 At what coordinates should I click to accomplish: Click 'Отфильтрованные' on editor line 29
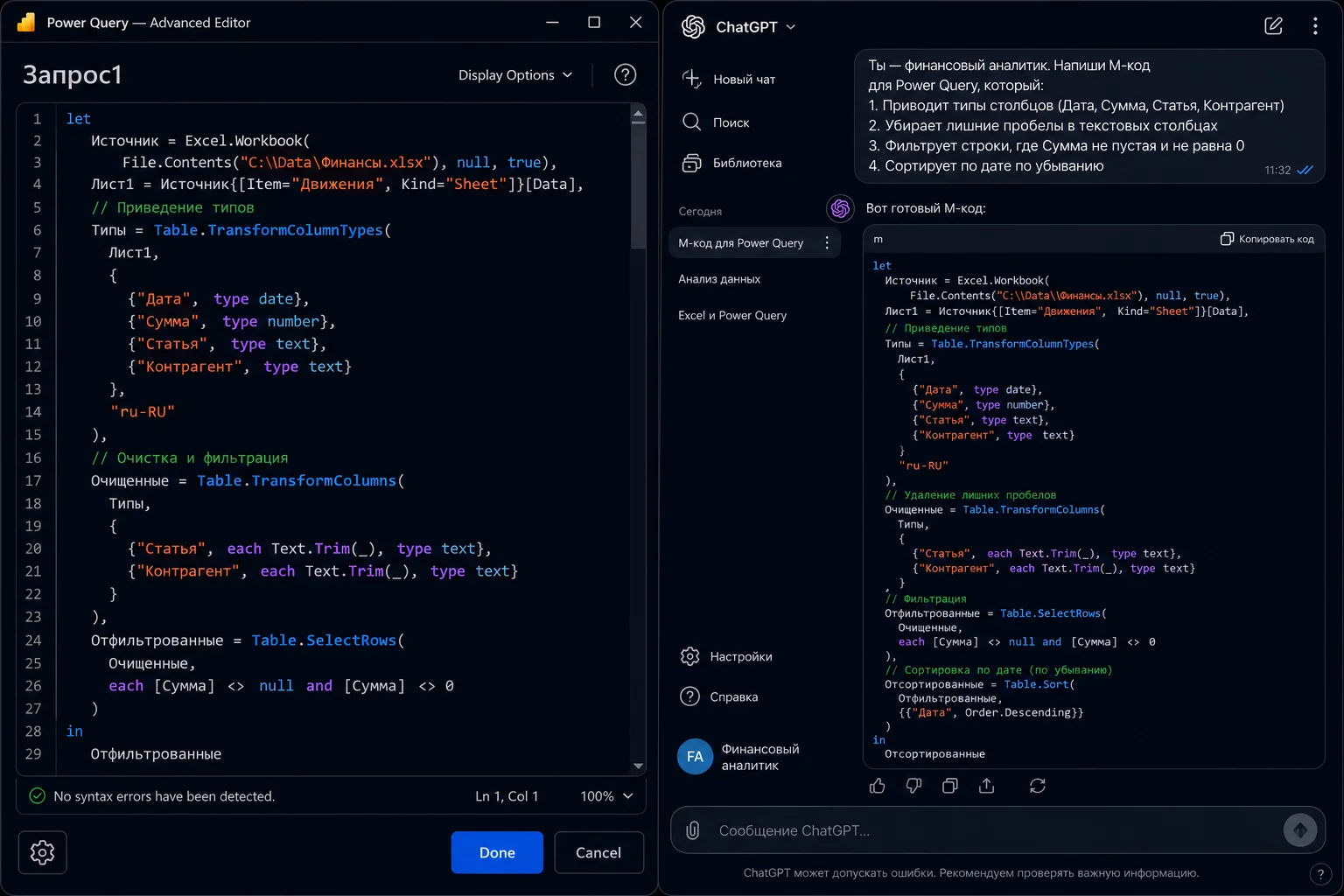pyautogui.click(x=156, y=754)
